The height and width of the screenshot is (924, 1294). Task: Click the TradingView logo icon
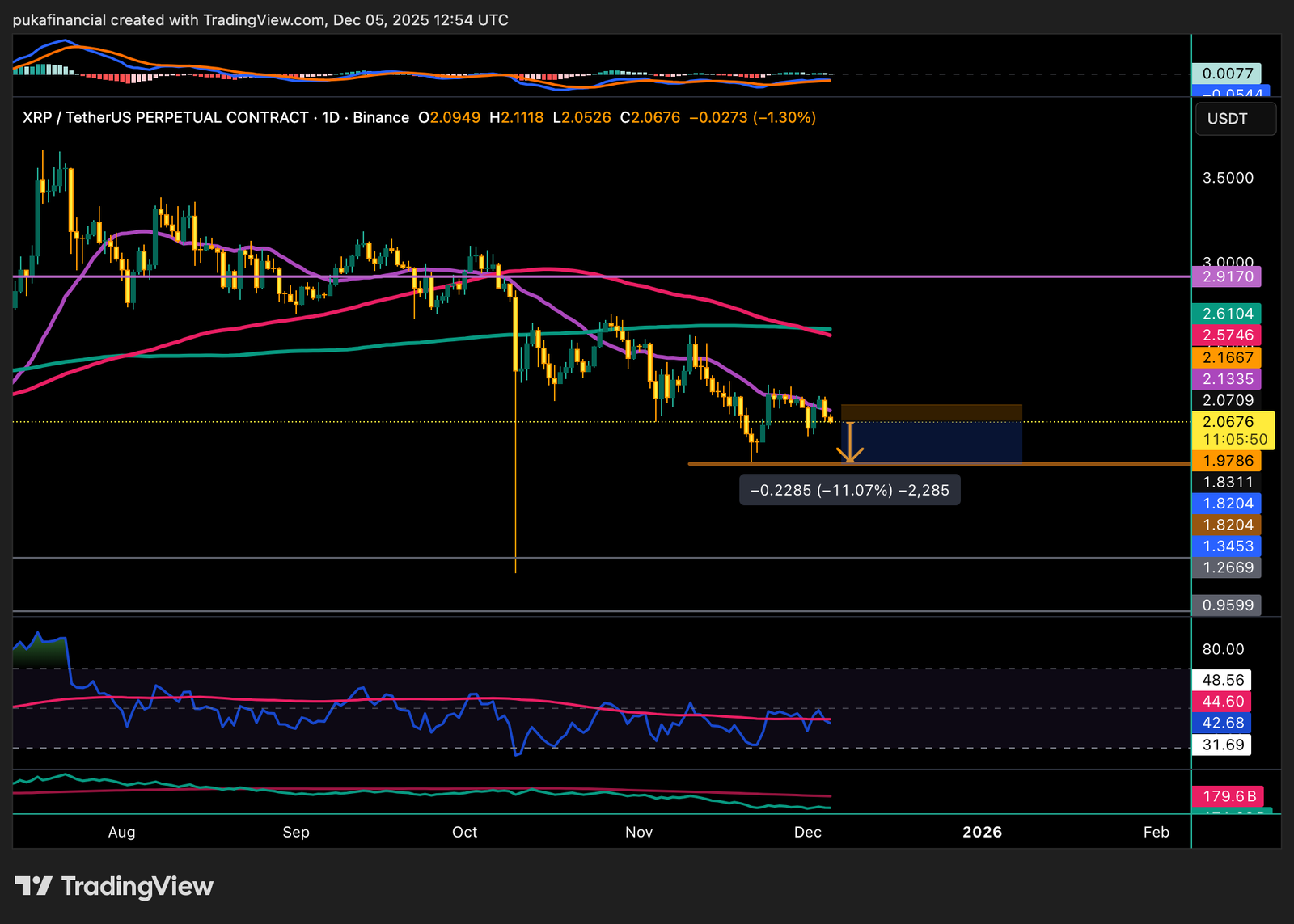point(33,886)
